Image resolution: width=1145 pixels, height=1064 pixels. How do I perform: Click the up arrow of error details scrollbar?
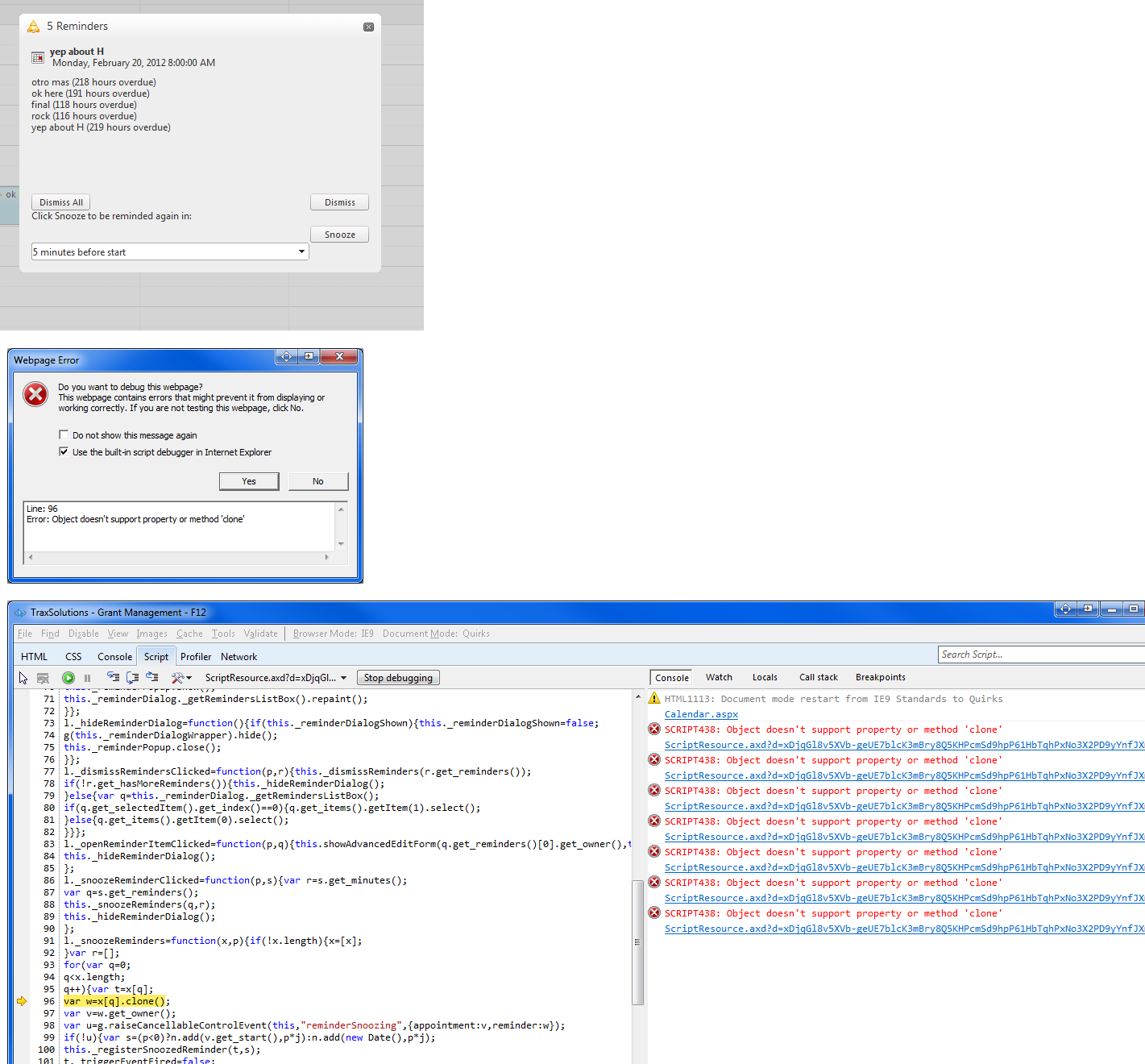(x=341, y=509)
